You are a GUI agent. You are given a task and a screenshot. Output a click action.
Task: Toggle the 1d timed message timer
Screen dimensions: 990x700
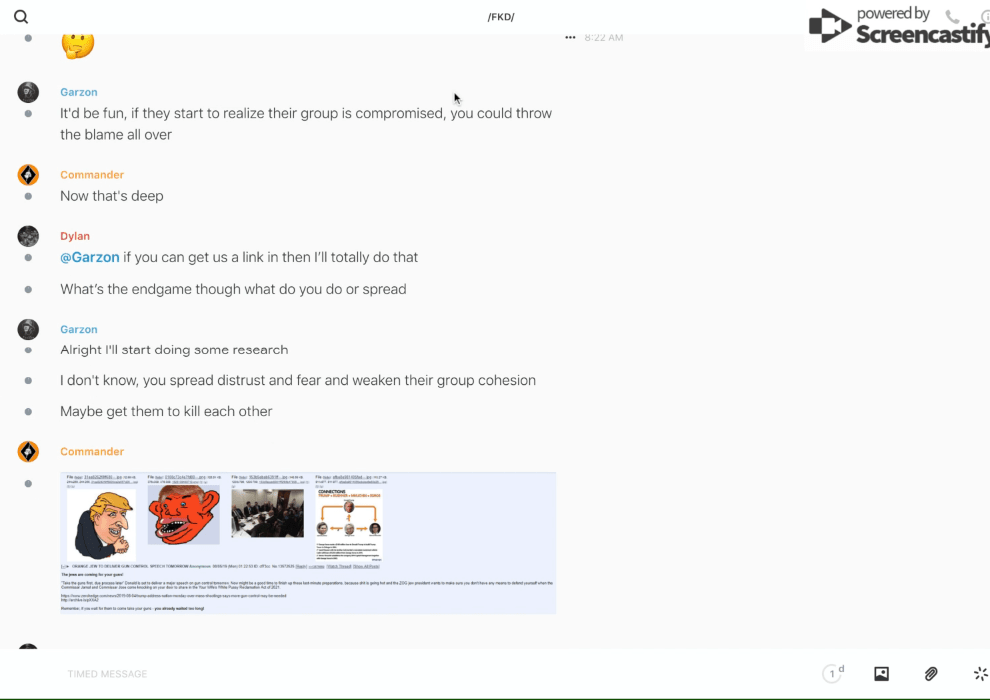[833, 674]
